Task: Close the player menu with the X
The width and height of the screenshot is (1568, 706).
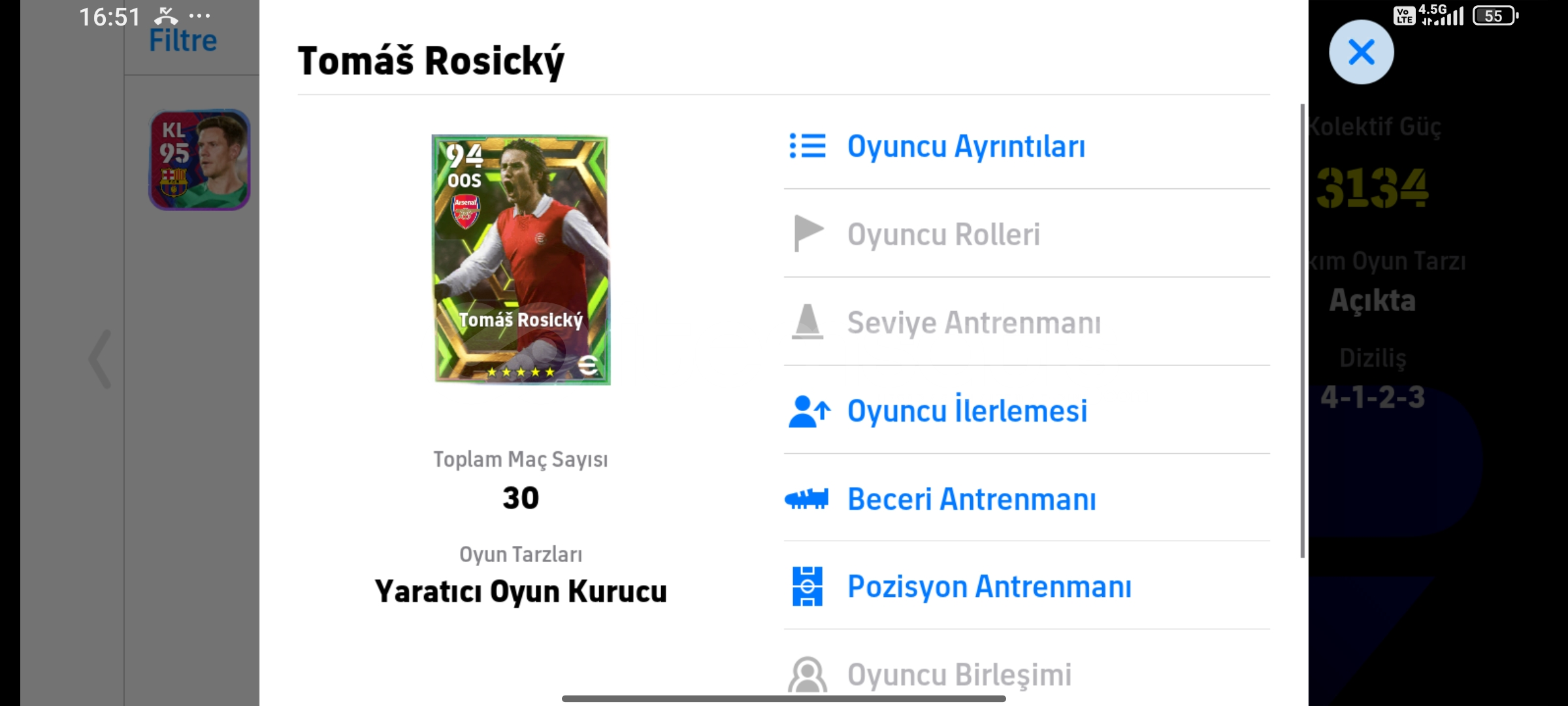Action: click(x=1362, y=52)
